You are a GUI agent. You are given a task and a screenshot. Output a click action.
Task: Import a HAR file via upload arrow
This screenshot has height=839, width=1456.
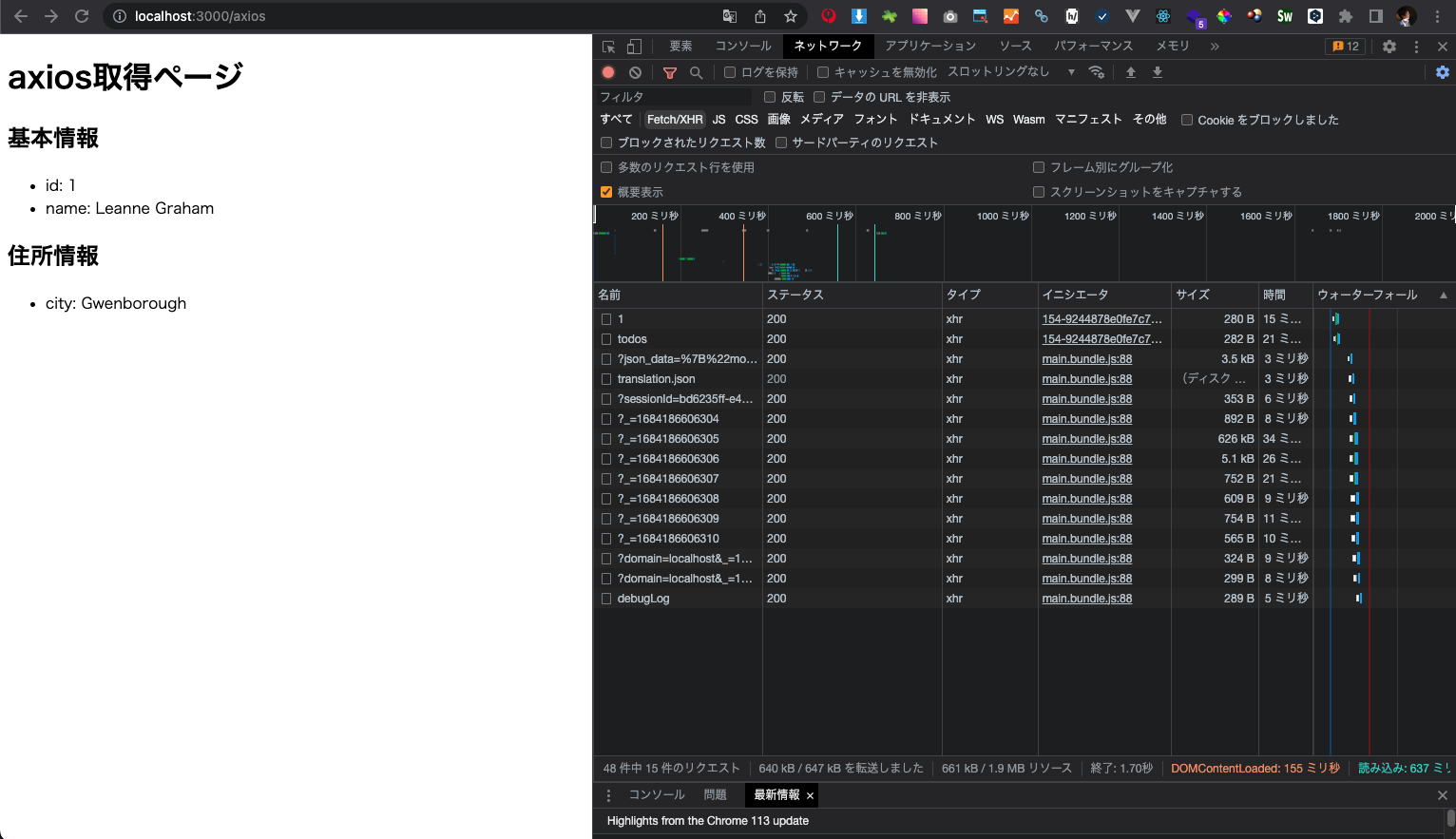pyautogui.click(x=1131, y=72)
